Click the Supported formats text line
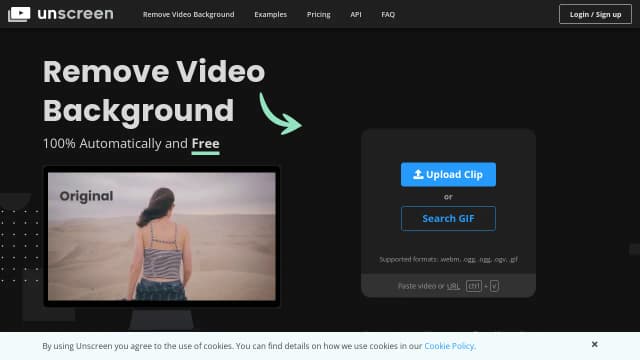This screenshot has width=640, height=360. (448, 259)
